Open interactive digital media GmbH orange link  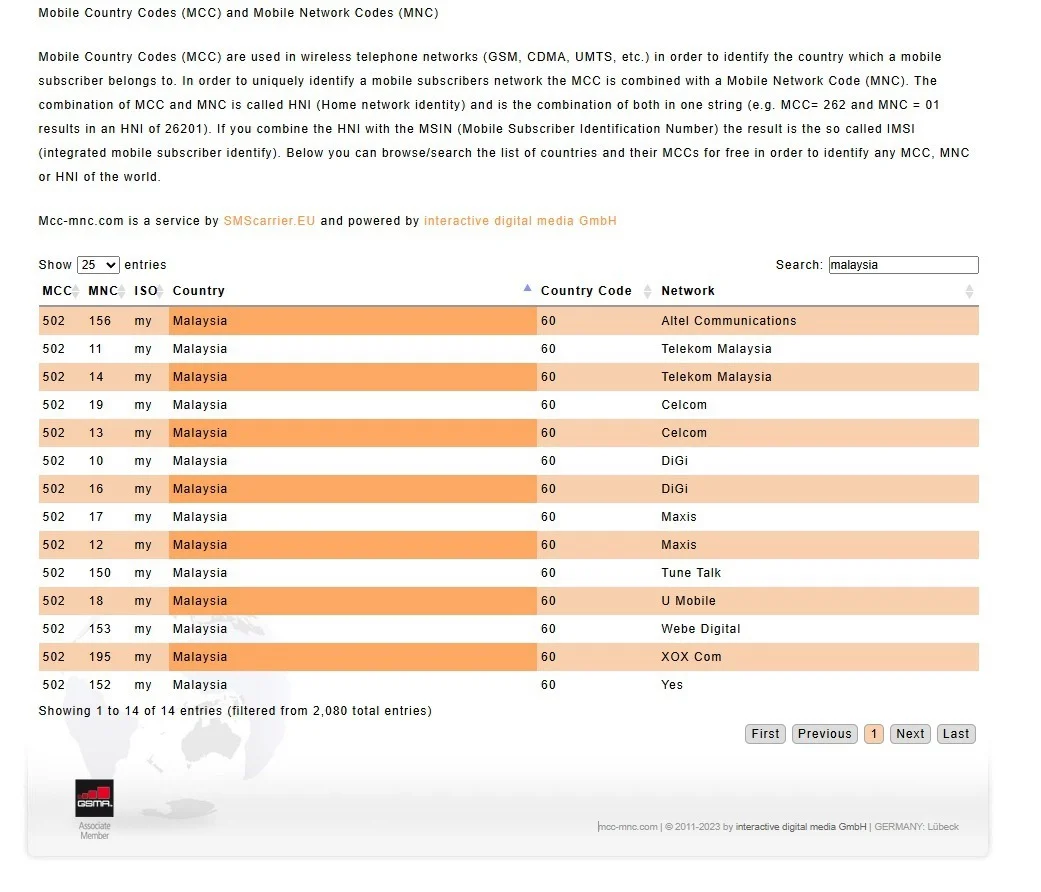click(520, 221)
